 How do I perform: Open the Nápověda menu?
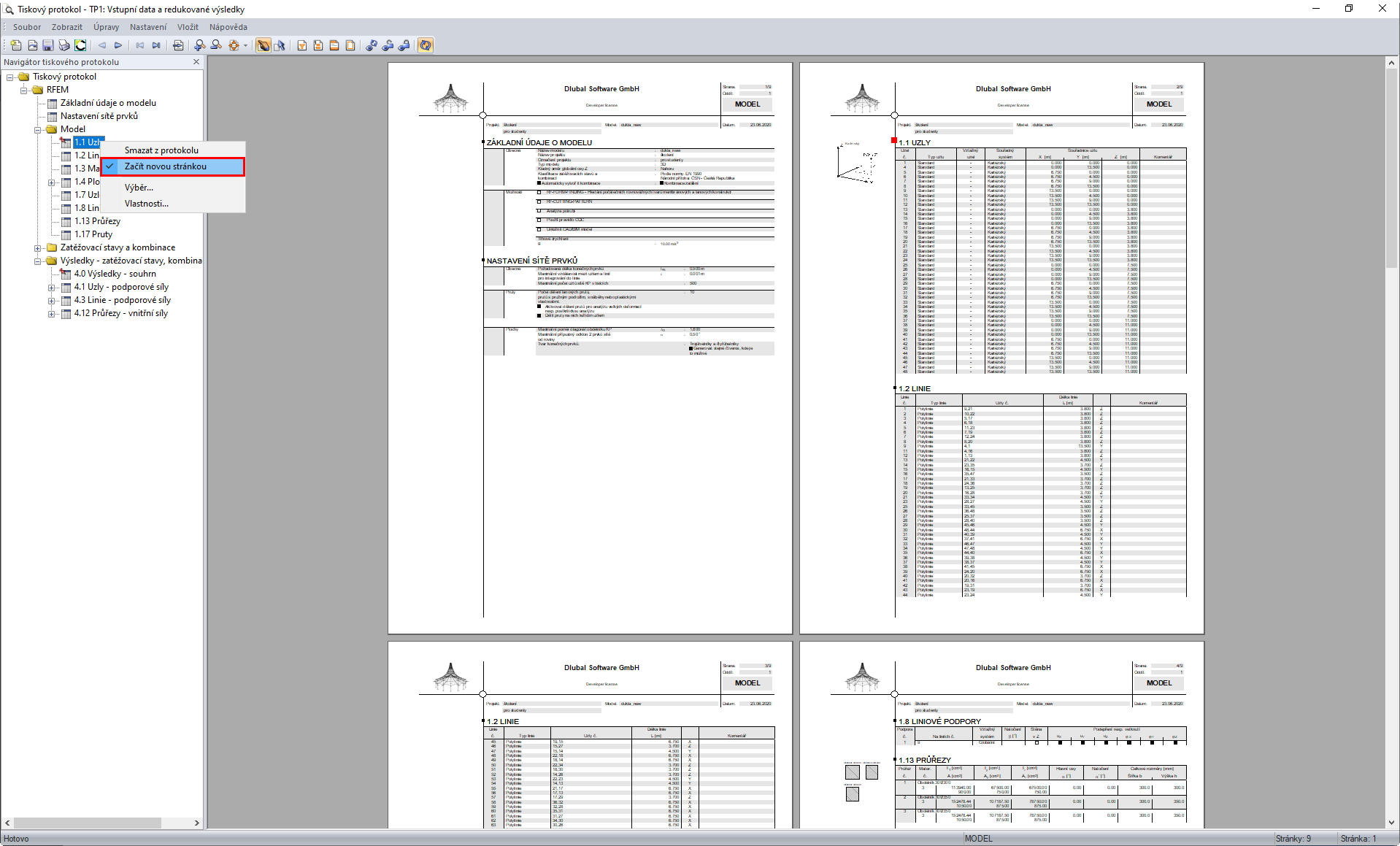[x=228, y=27]
